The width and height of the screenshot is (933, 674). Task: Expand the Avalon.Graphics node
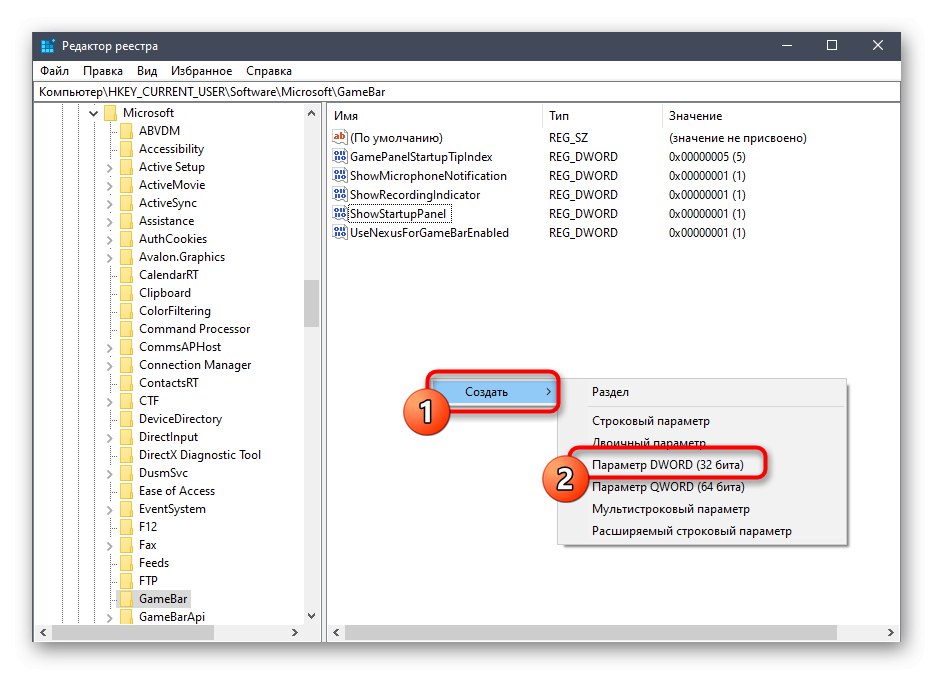[109, 258]
